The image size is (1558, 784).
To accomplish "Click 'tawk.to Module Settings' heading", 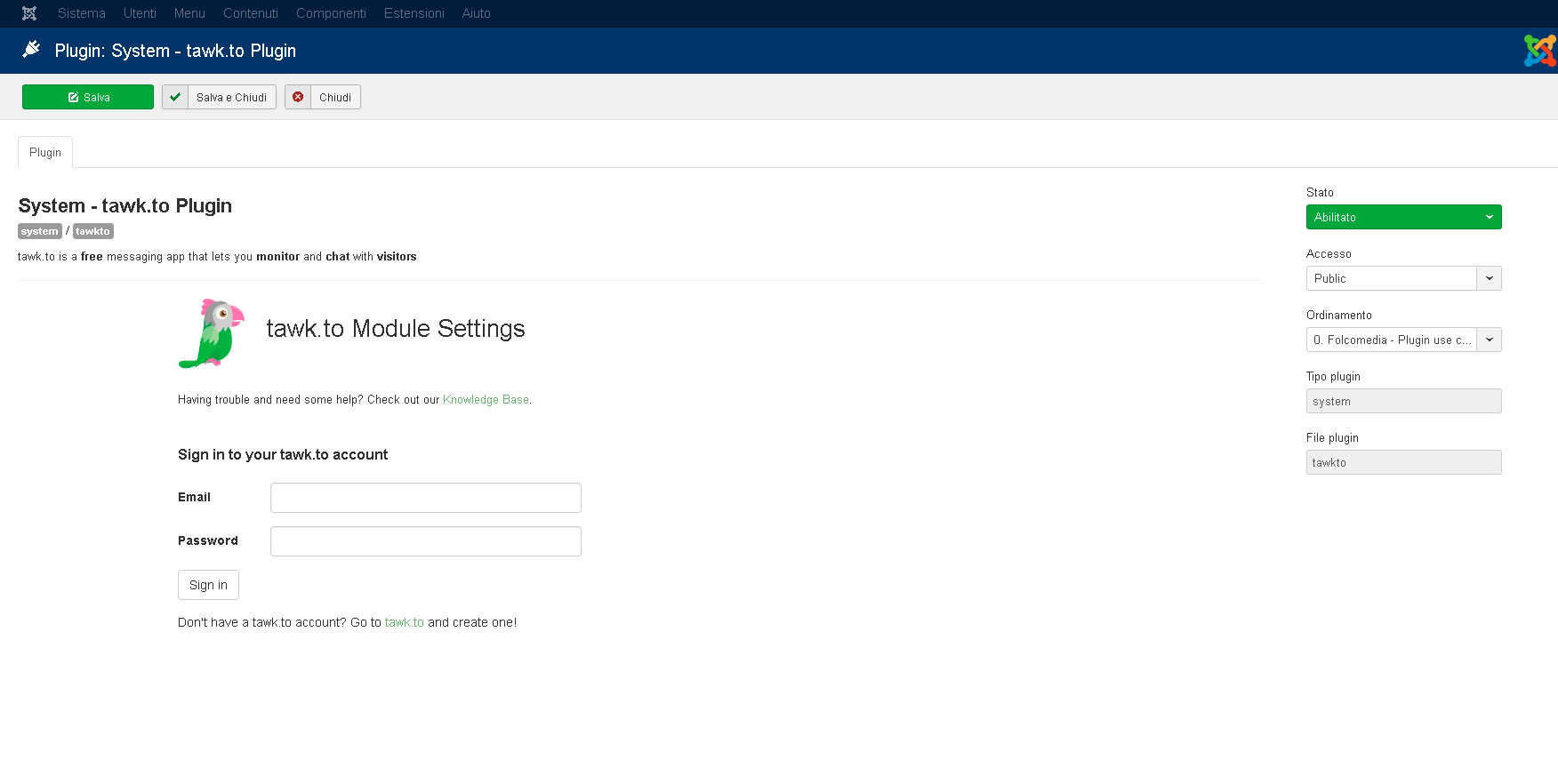I will coord(396,328).
